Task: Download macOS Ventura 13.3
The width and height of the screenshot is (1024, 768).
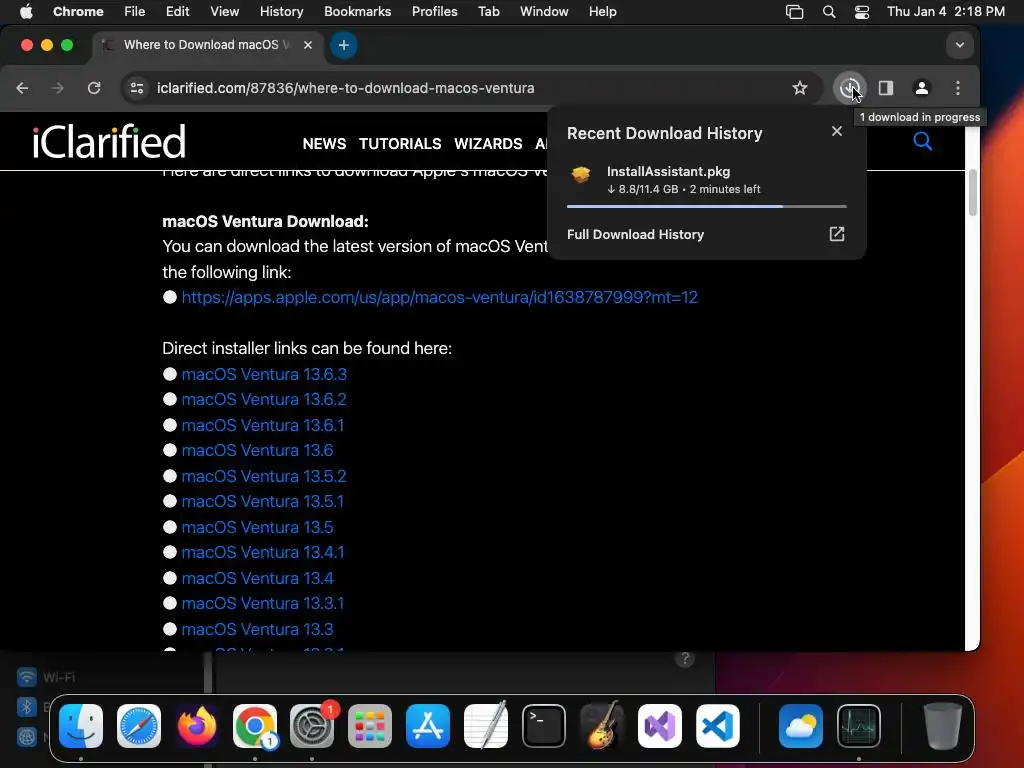Action: tap(257, 629)
